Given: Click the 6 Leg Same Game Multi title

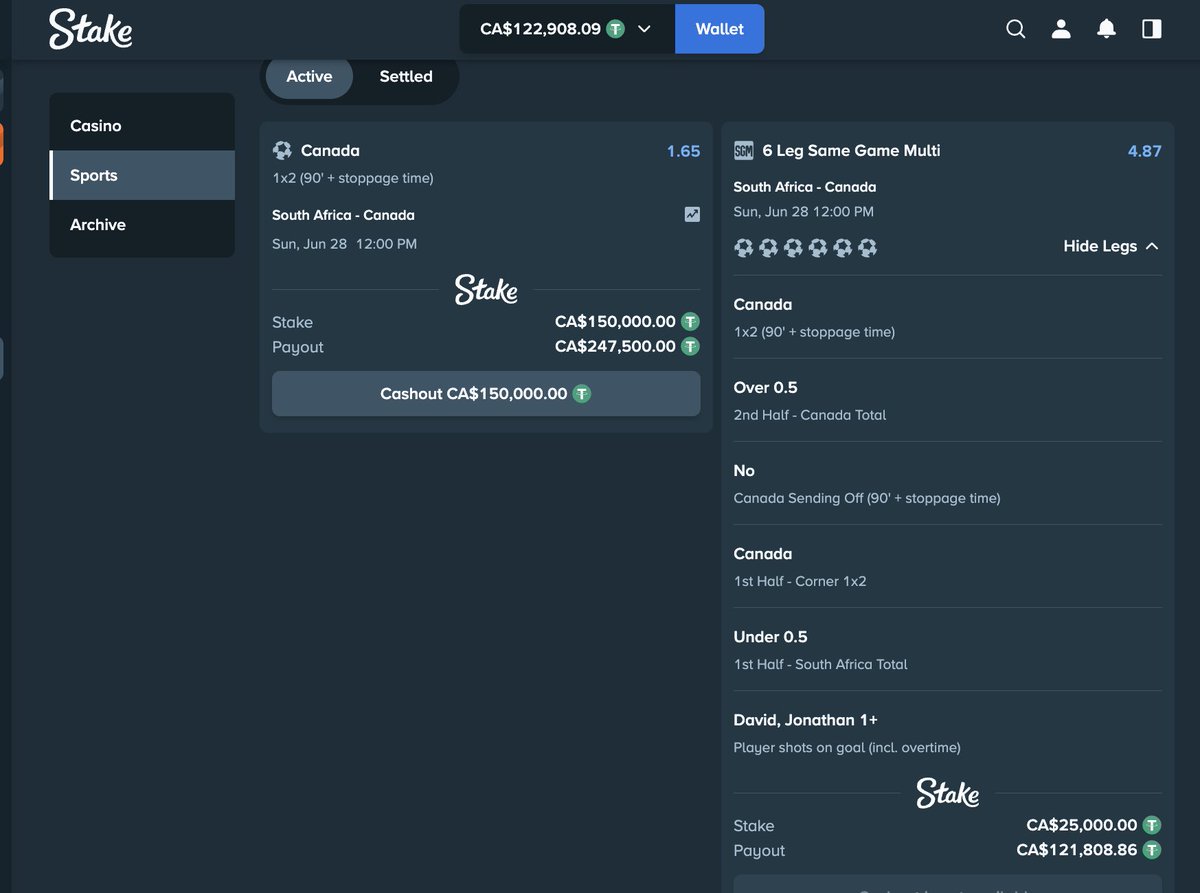Looking at the screenshot, I should 851,151.
